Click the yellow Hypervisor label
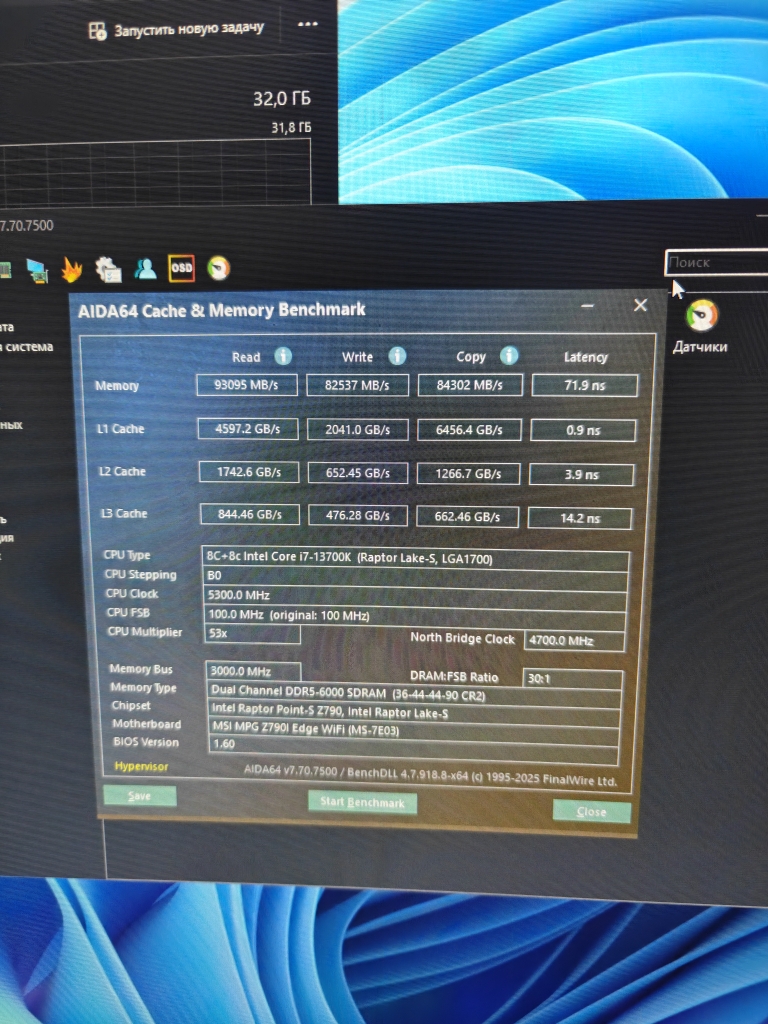 pyautogui.click(x=141, y=766)
